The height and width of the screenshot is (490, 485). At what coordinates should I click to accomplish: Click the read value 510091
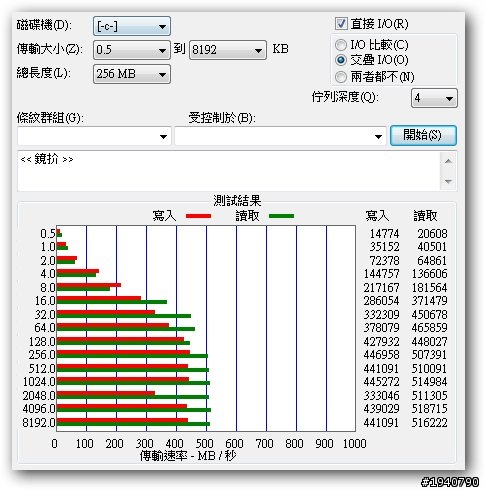click(429, 369)
